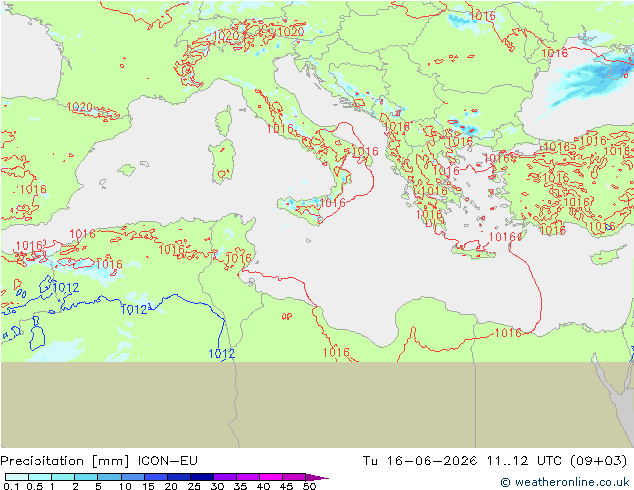Click the island of Mallorca on the map
634x490 pixels.
pos(127,170)
